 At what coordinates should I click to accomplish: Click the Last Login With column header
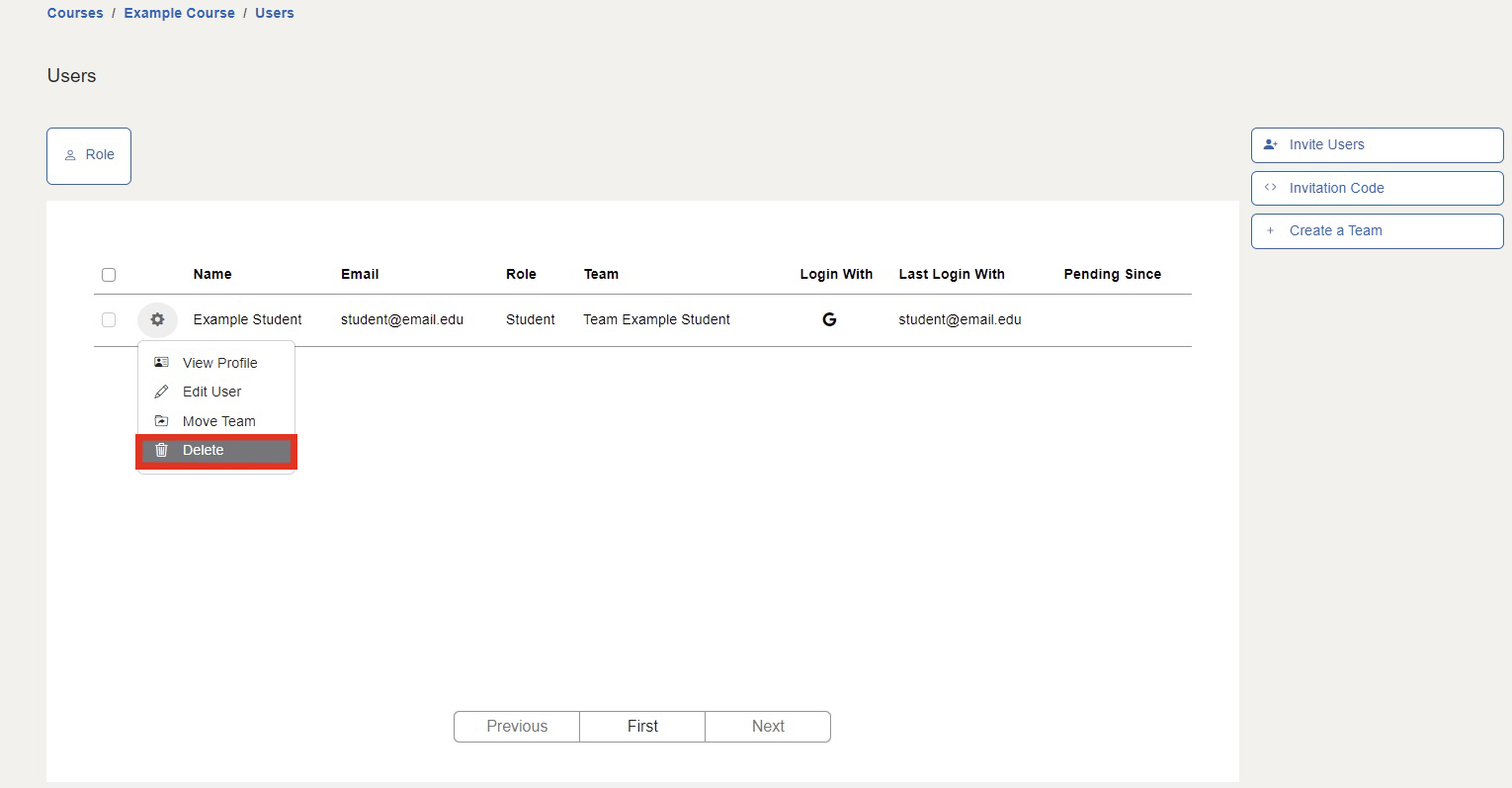[952, 274]
